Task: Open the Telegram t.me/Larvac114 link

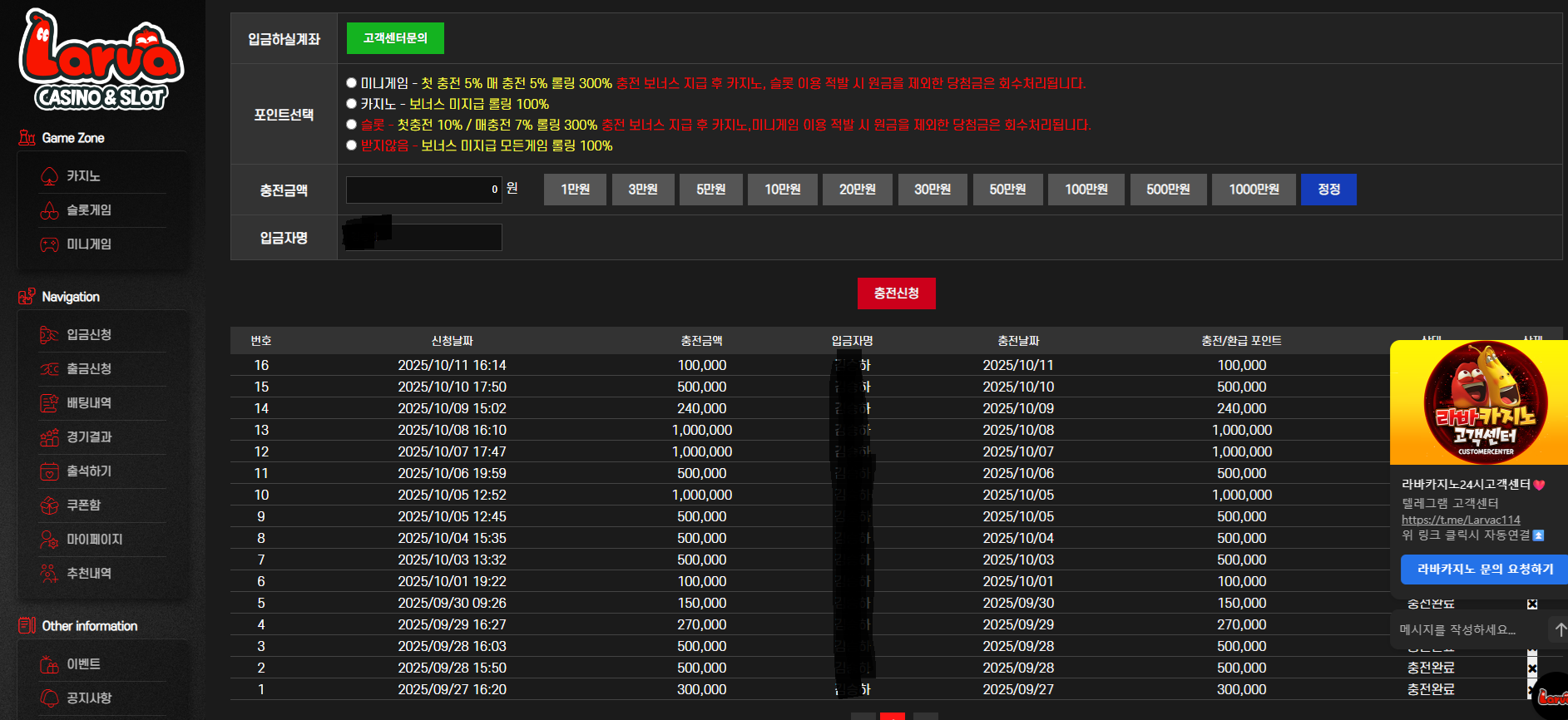Action: click(1461, 520)
